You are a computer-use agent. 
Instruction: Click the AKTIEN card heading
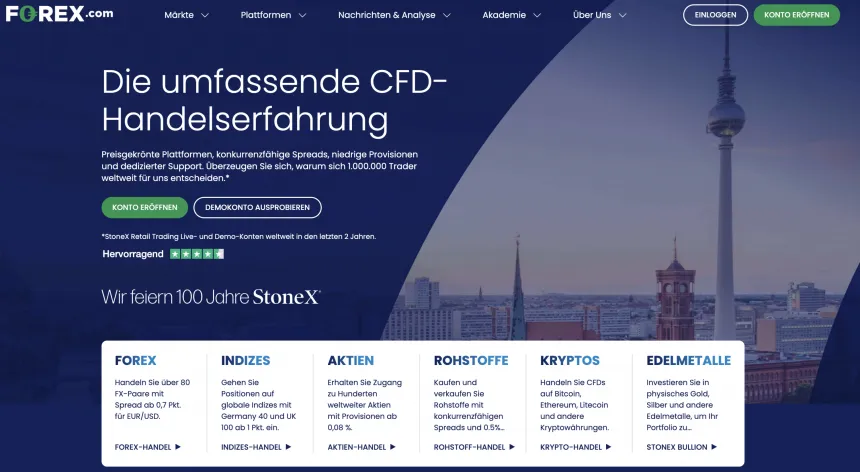click(350, 360)
